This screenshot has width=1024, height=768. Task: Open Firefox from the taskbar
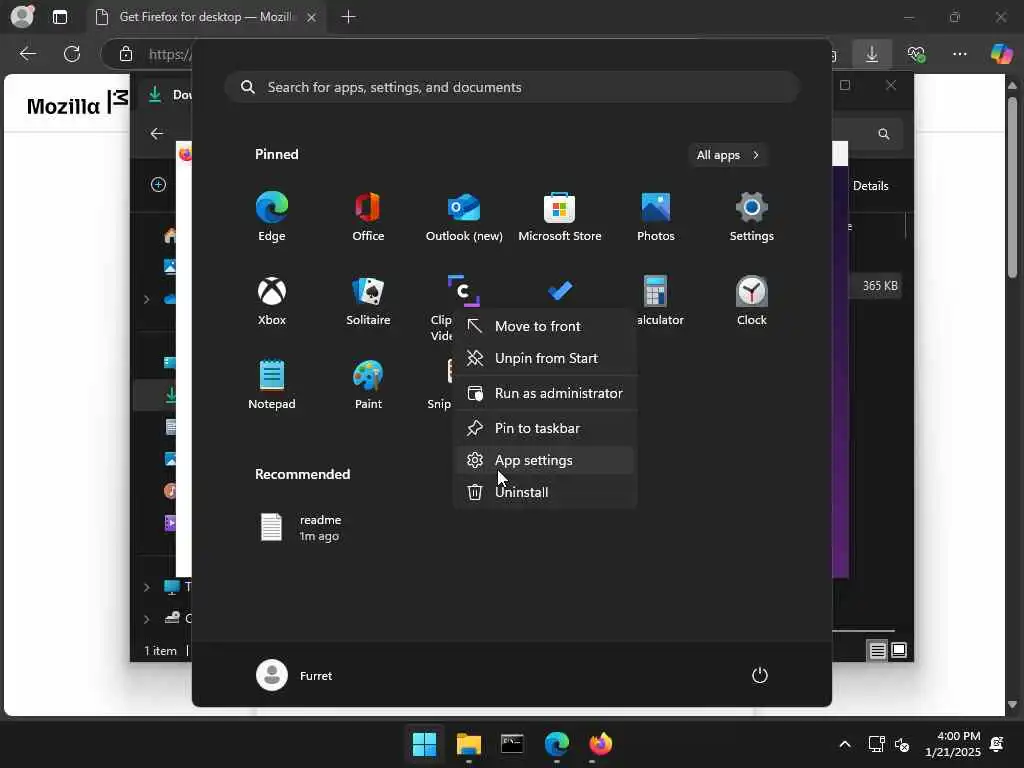(600, 744)
